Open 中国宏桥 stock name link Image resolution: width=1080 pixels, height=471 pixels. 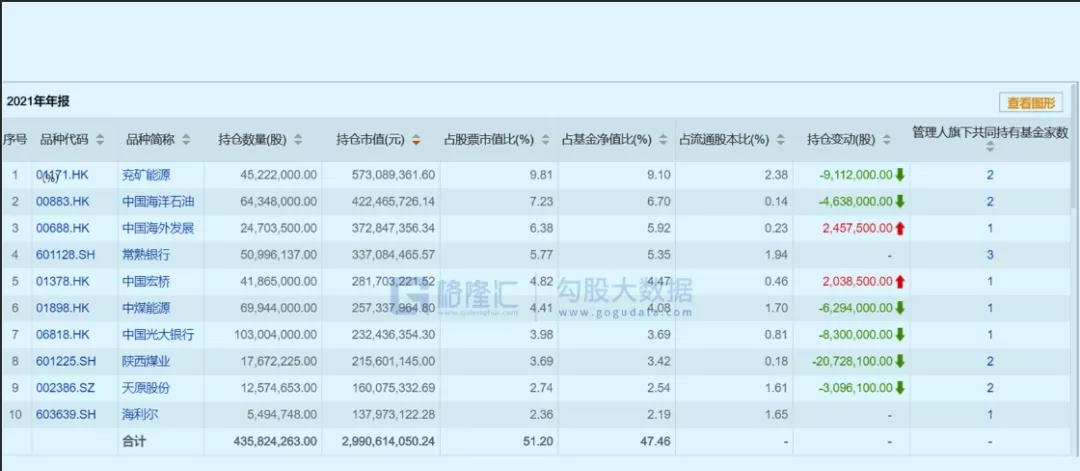[x=146, y=281]
